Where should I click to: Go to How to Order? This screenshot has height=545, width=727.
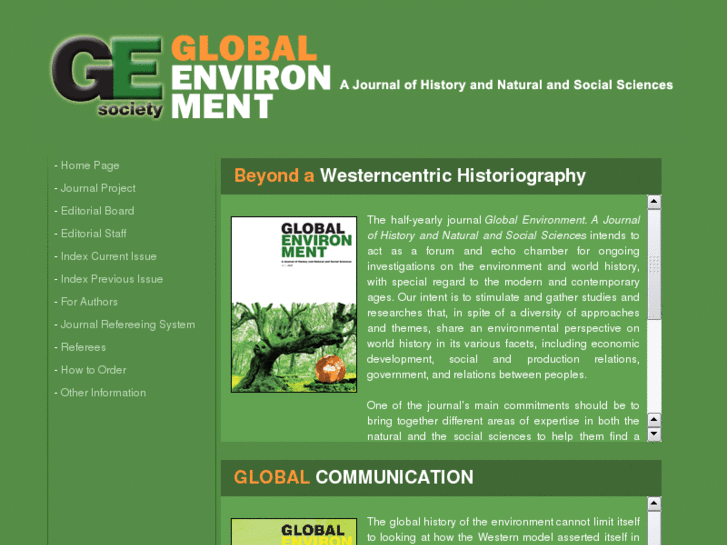[x=93, y=370]
